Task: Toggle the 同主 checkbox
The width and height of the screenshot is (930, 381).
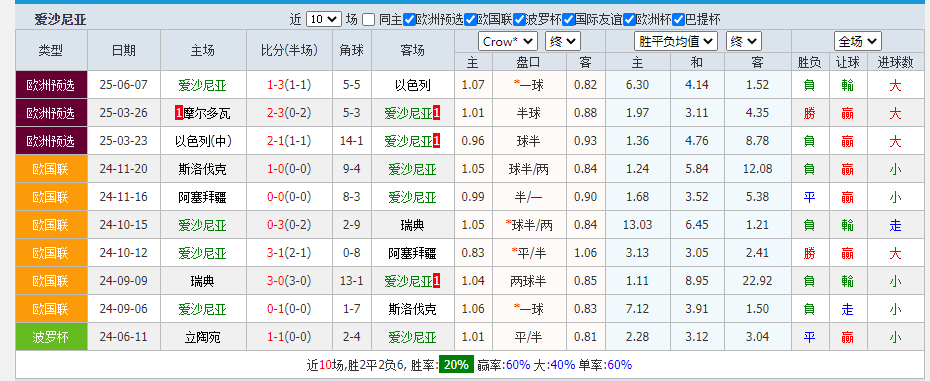Action: (x=369, y=20)
